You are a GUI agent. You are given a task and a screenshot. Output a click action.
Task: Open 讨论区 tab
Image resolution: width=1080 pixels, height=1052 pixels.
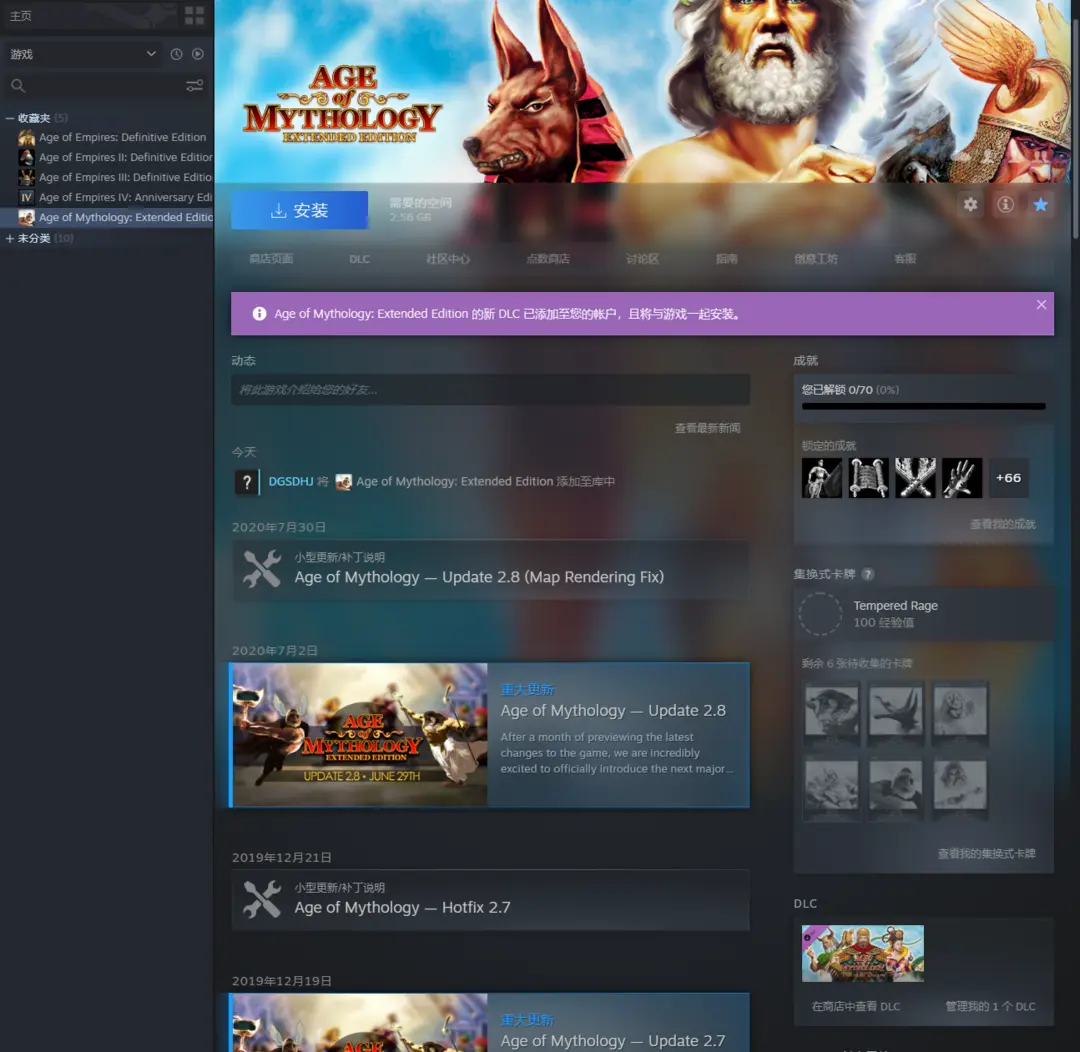(x=642, y=258)
